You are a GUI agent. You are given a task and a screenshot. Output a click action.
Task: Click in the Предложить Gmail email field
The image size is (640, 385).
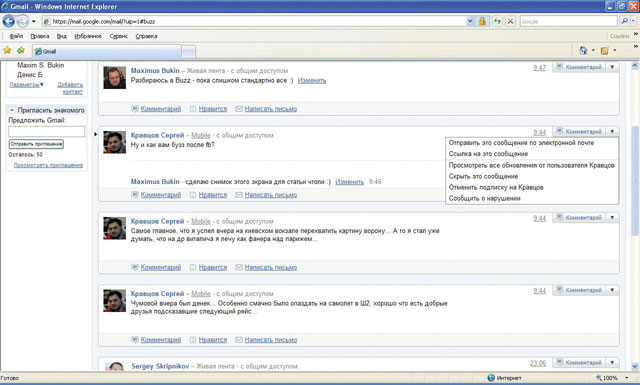tap(47, 131)
